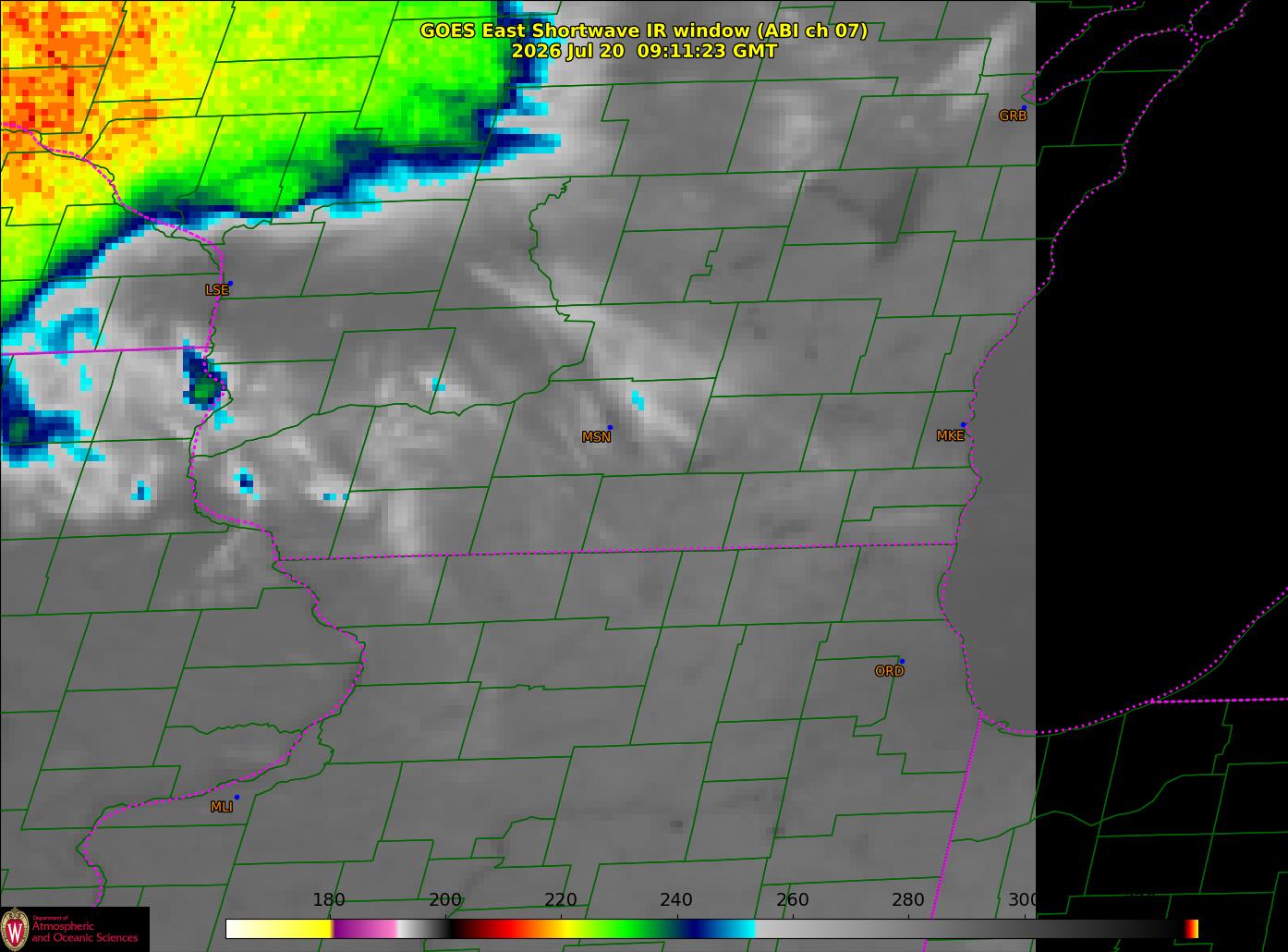Click the Atmospheric and Oceanic Sciences text
The height and width of the screenshot is (952, 1288).
pyautogui.click(x=84, y=933)
